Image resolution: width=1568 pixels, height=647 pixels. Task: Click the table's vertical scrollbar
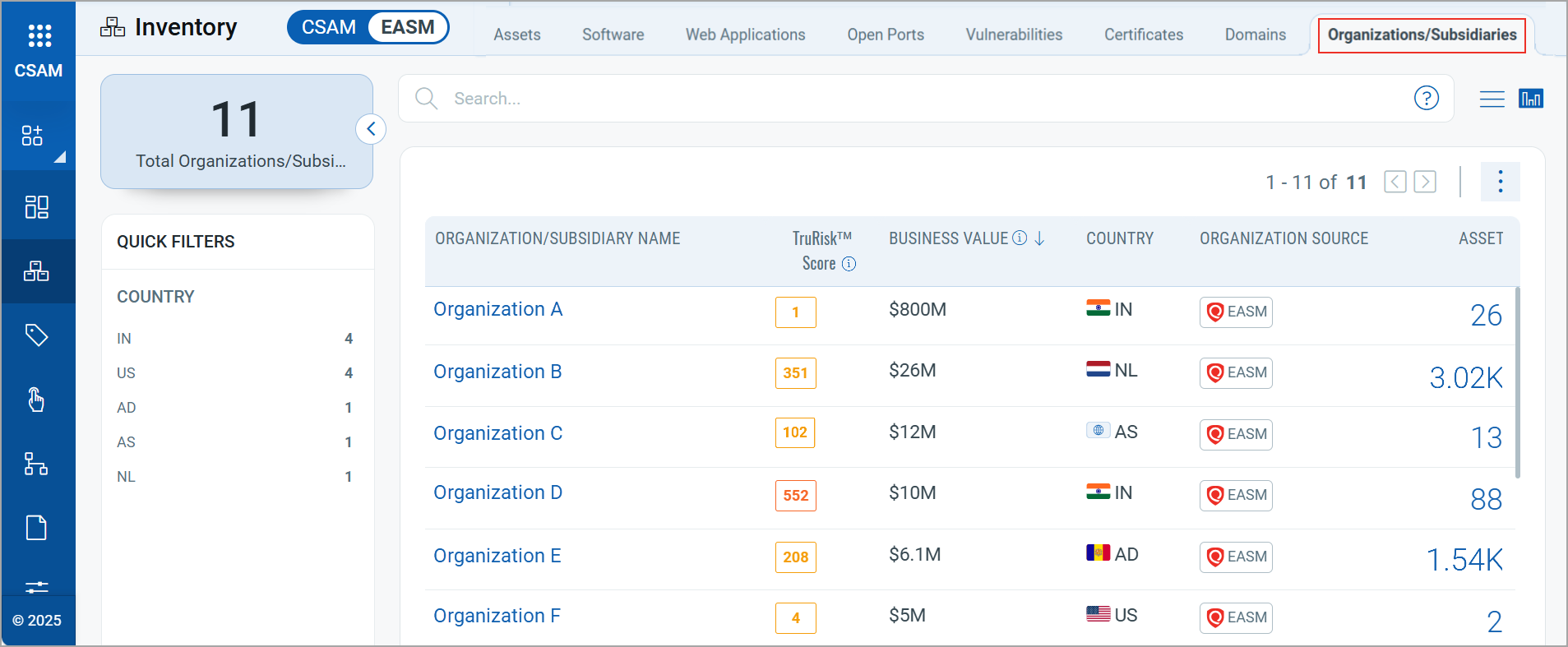[1517, 382]
